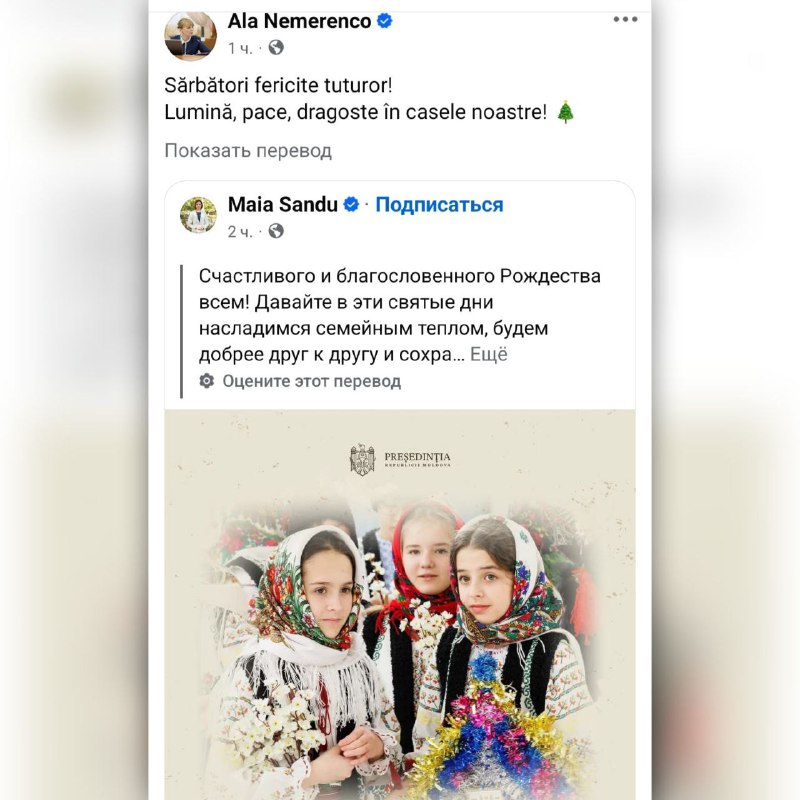Open Оцените этот перевод rating link
This screenshot has height=800, width=800.
pos(311,381)
